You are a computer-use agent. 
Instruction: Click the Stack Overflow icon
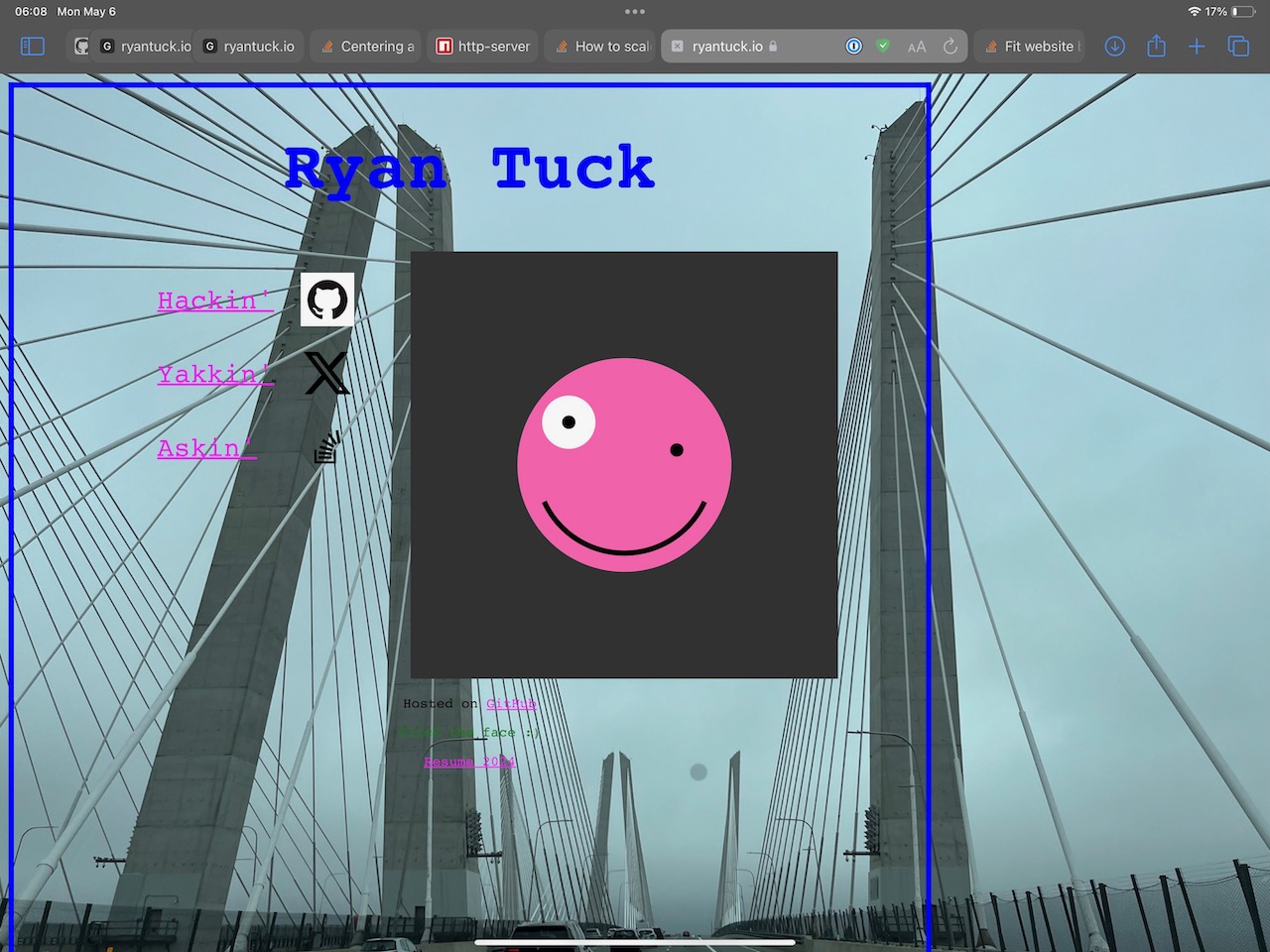pyautogui.click(x=326, y=447)
